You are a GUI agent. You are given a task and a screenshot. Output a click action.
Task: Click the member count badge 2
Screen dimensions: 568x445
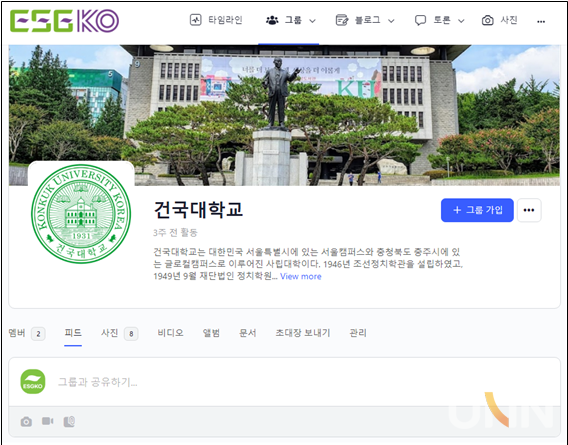click(38, 334)
